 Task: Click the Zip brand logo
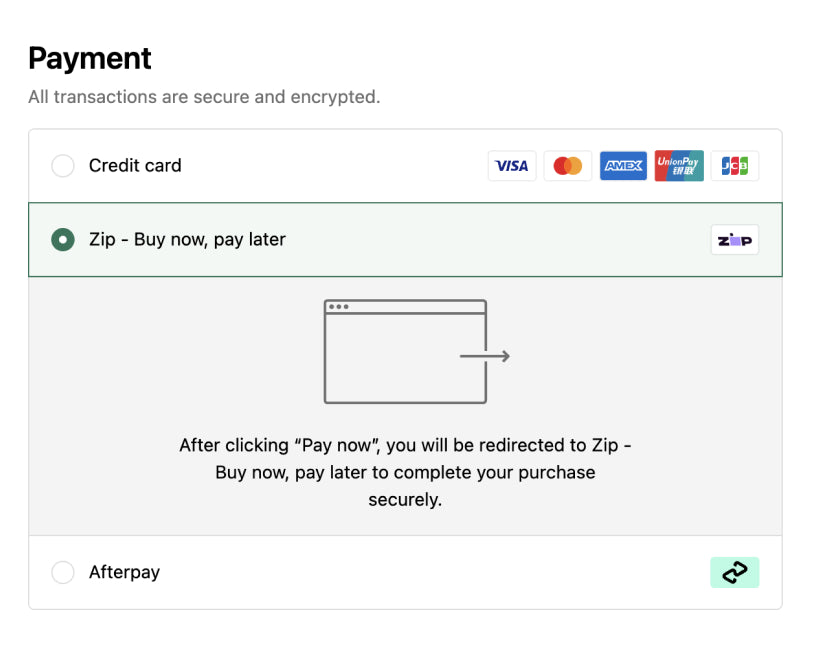(x=735, y=240)
